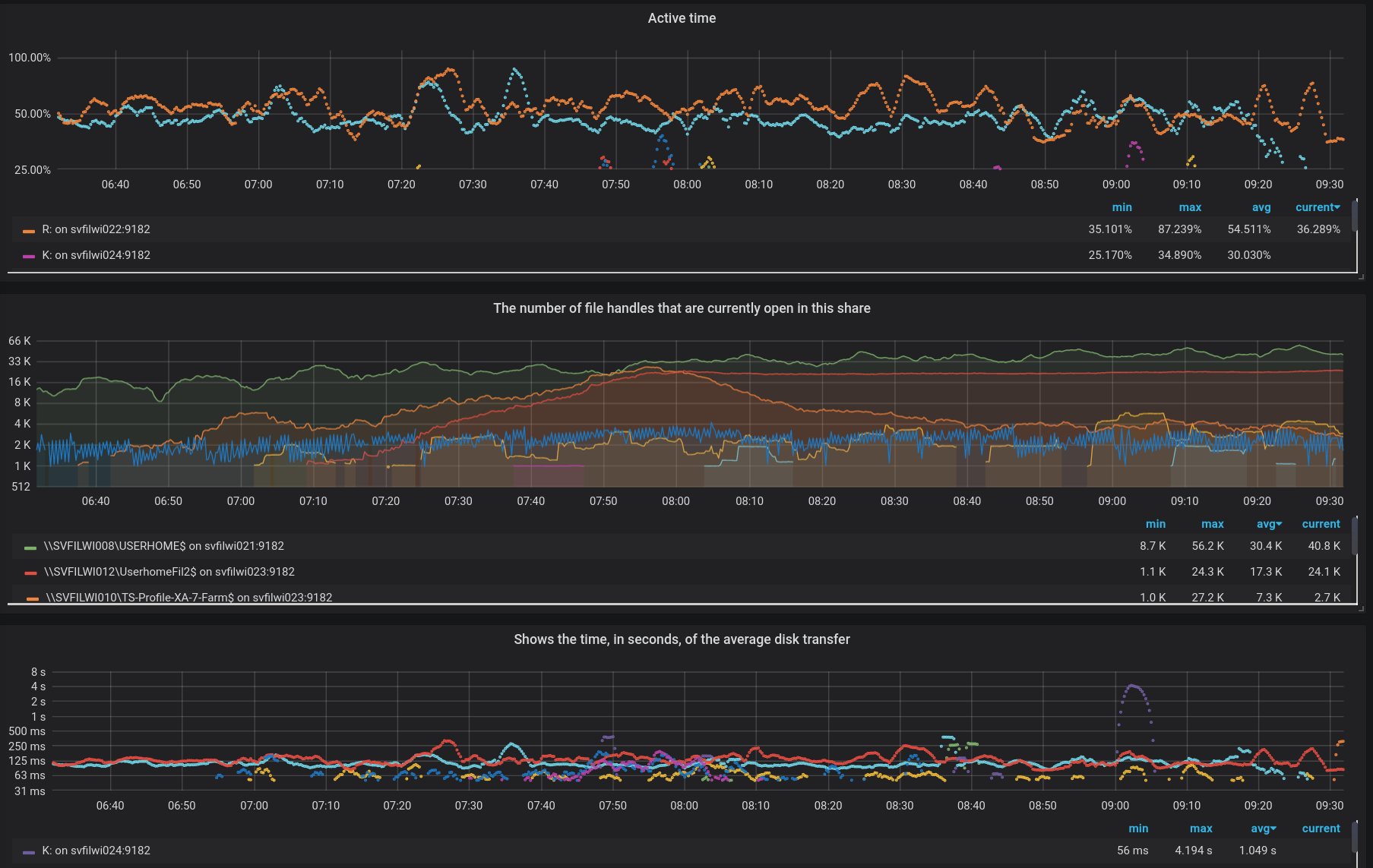Open the Active time panel title menu
This screenshot has width=1373, height=868.
coord(682,18)
